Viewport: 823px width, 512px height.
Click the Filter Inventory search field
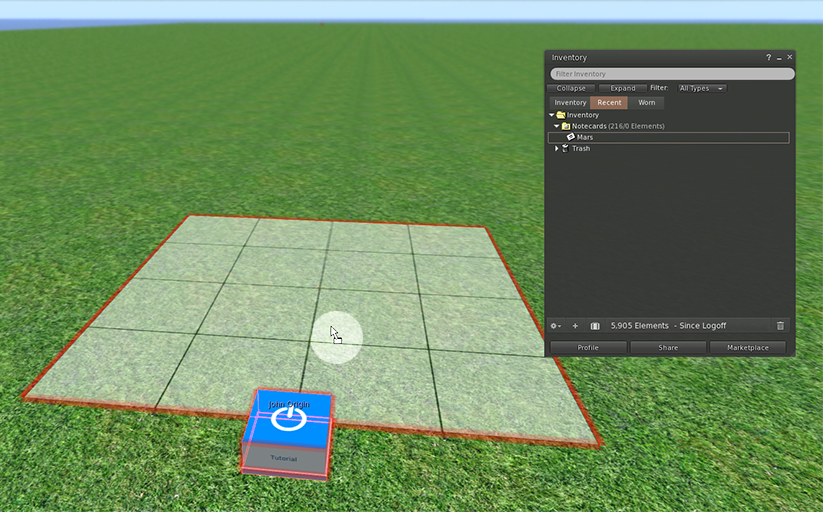click(x=672, y=74)
